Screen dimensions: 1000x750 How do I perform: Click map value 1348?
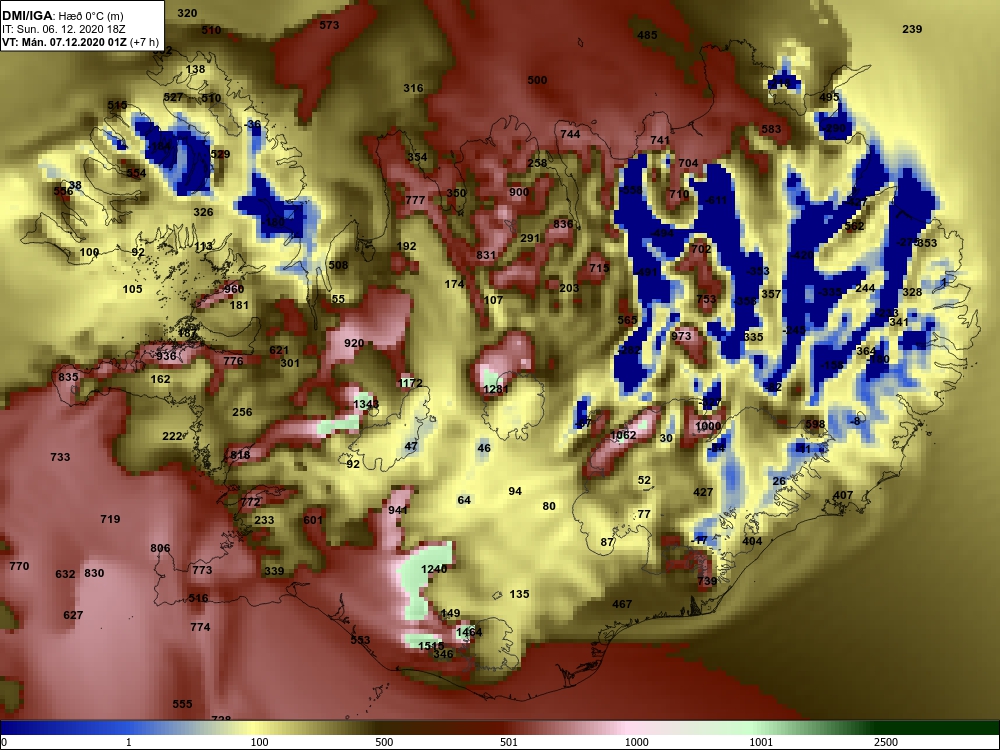[x=366, y=404]
